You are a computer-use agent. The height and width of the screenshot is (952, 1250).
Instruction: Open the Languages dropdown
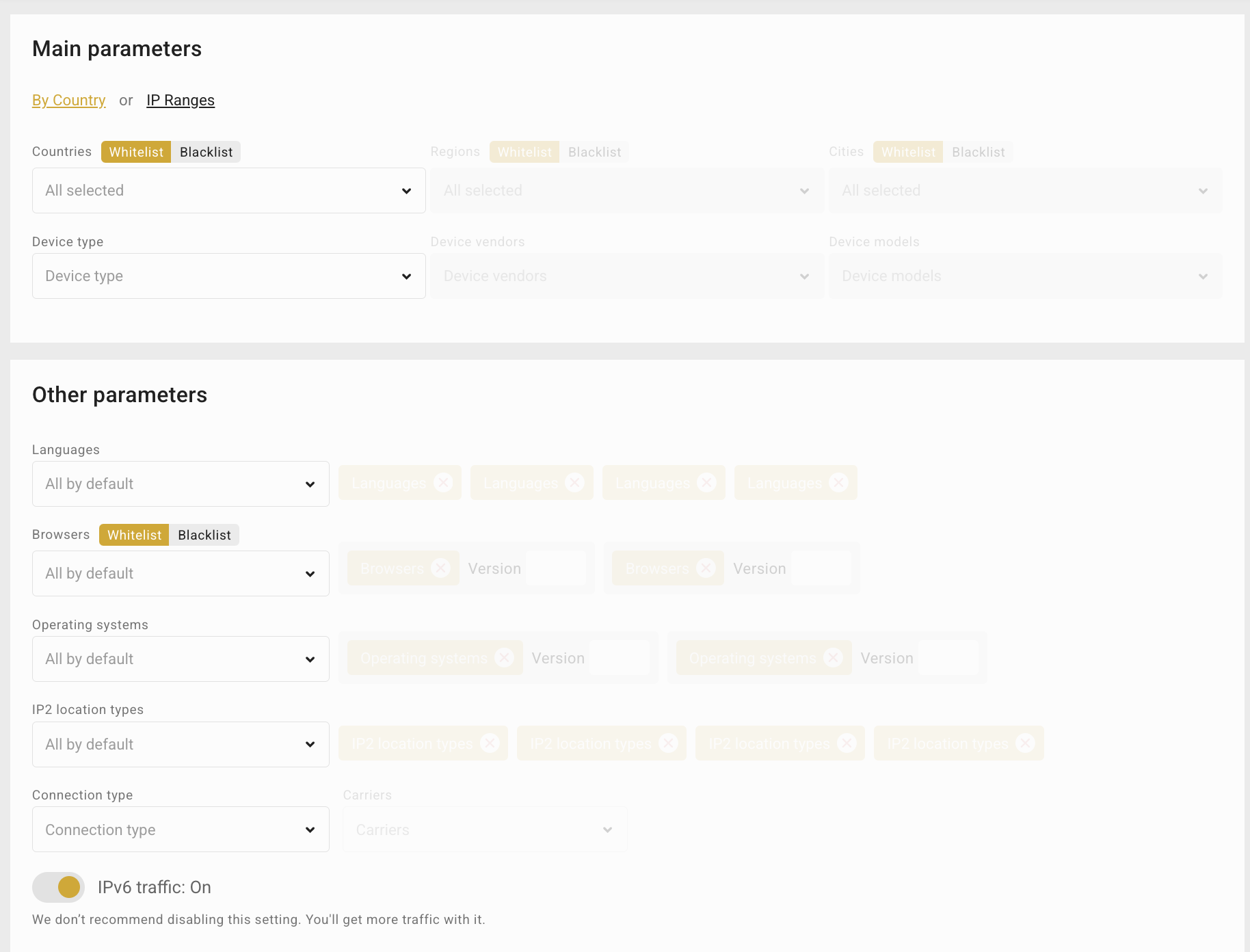click(x=181, y=484)
